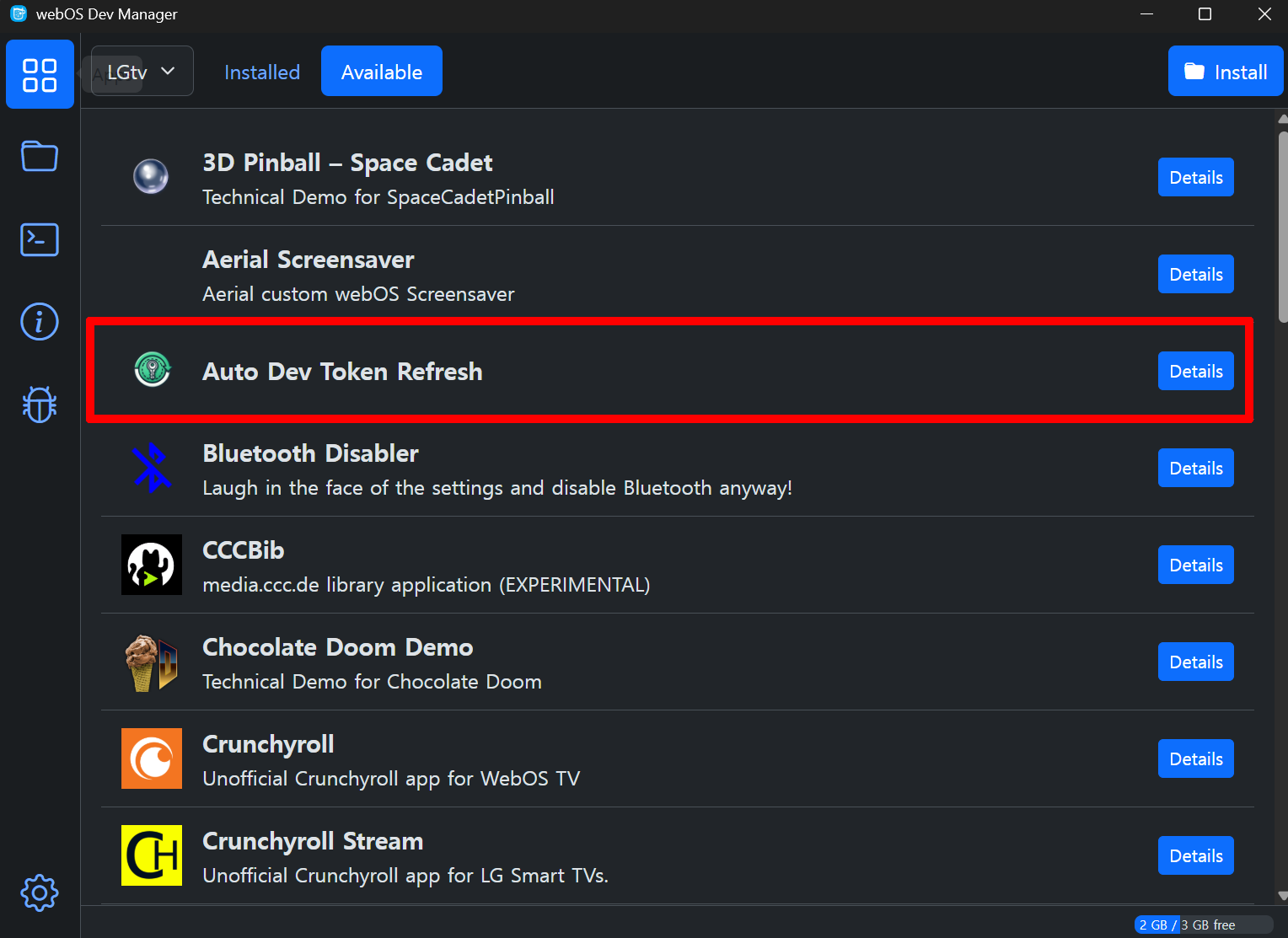Click the CCCBib app icon
This screenshot has height=938, width=1288.
pos(152,565)
